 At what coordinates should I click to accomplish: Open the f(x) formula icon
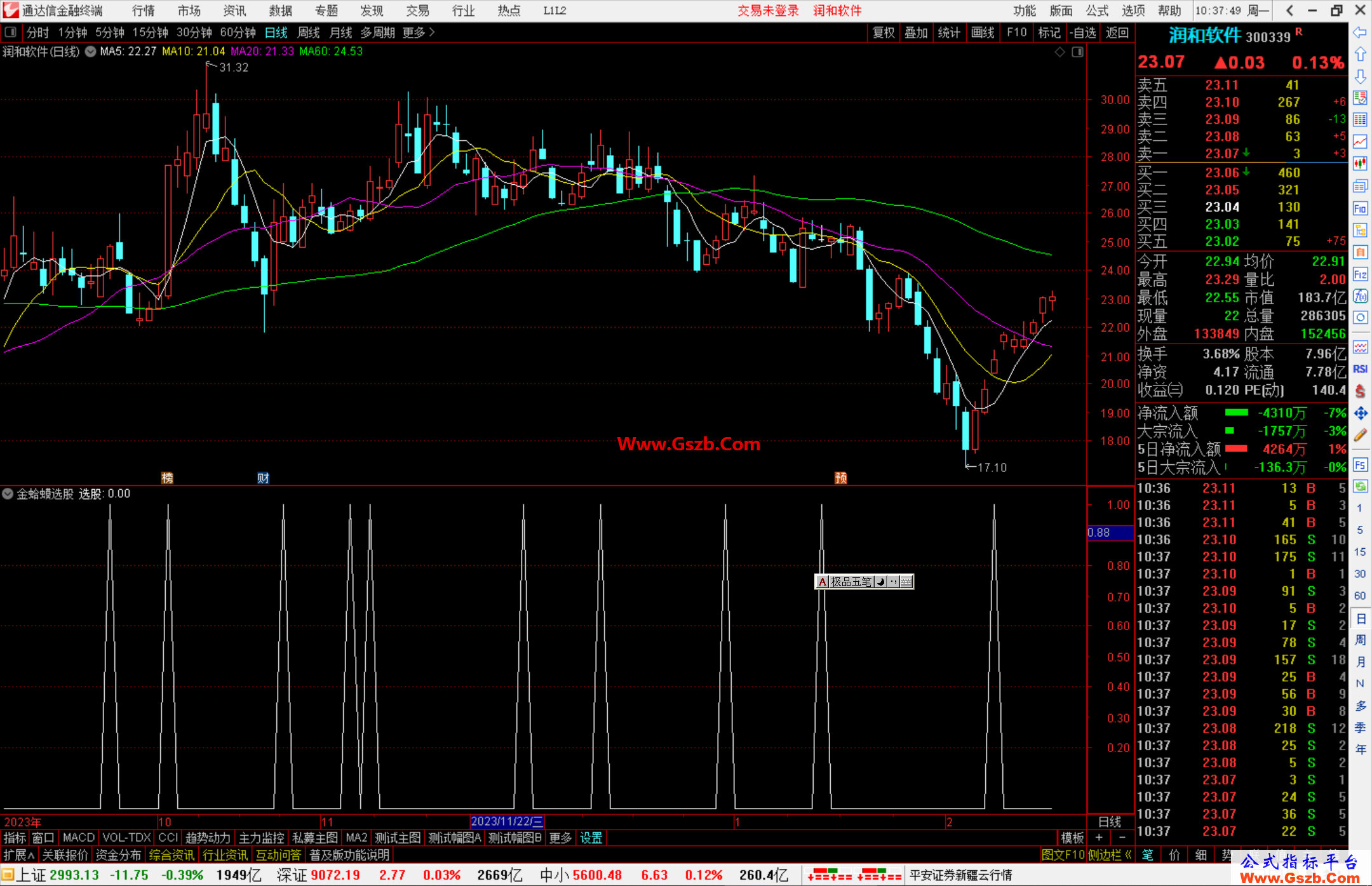1360,296
